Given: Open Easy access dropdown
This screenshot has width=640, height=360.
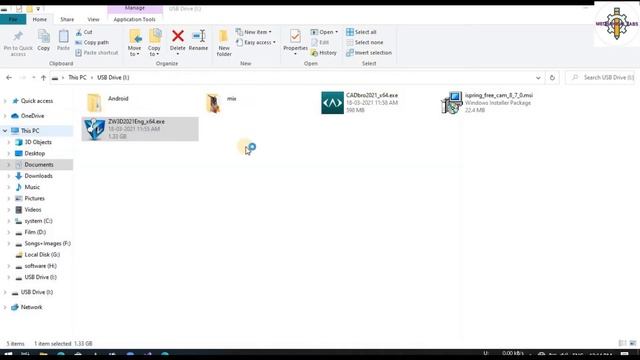Looking at the screenshot, I should click(256, 42).
